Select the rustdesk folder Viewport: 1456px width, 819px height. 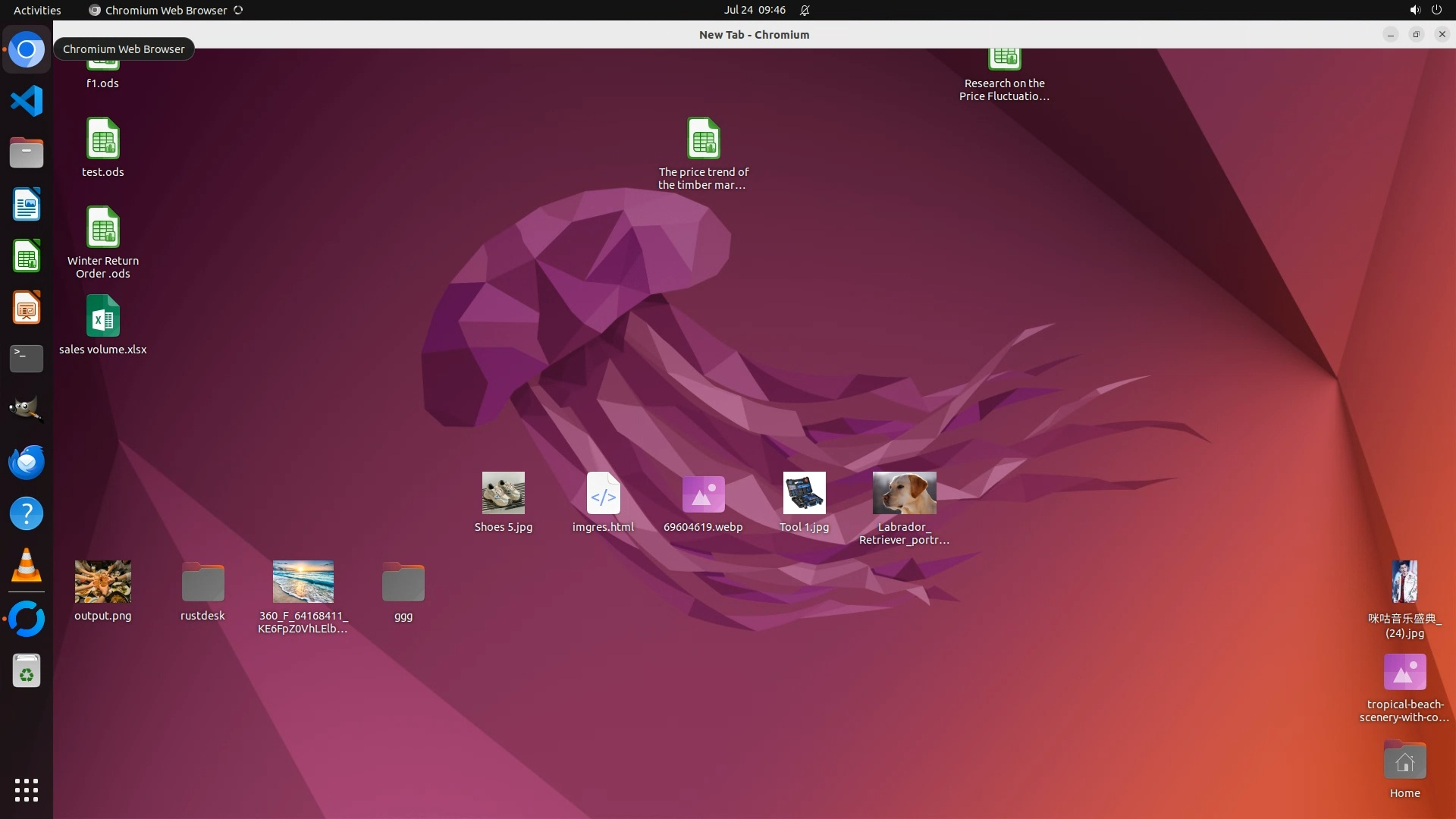(202, 582)
